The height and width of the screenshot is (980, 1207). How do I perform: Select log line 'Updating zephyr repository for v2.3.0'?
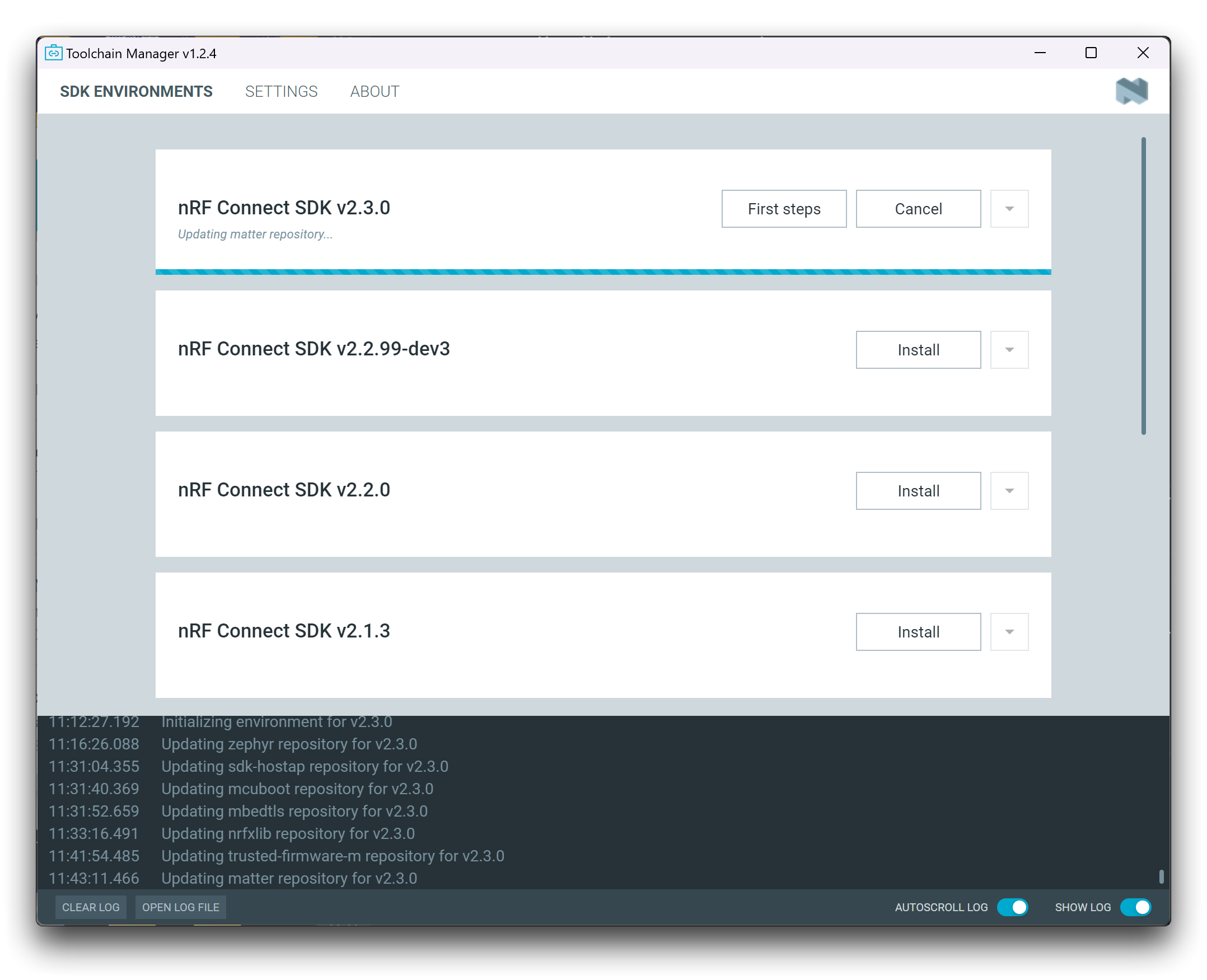coord(289,744)
